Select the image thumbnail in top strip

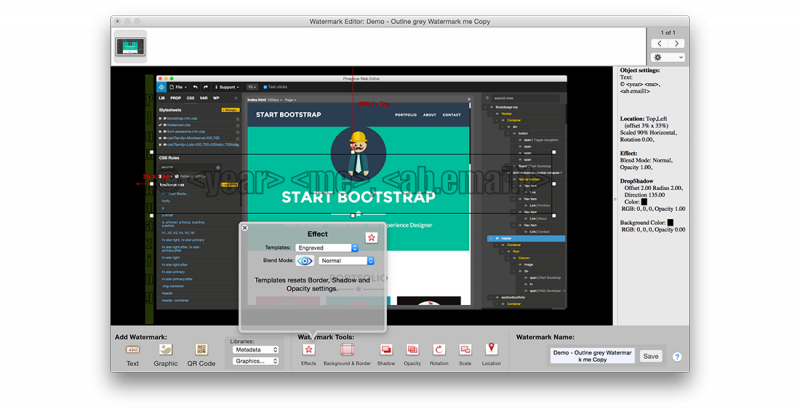(x=130, y=46)
